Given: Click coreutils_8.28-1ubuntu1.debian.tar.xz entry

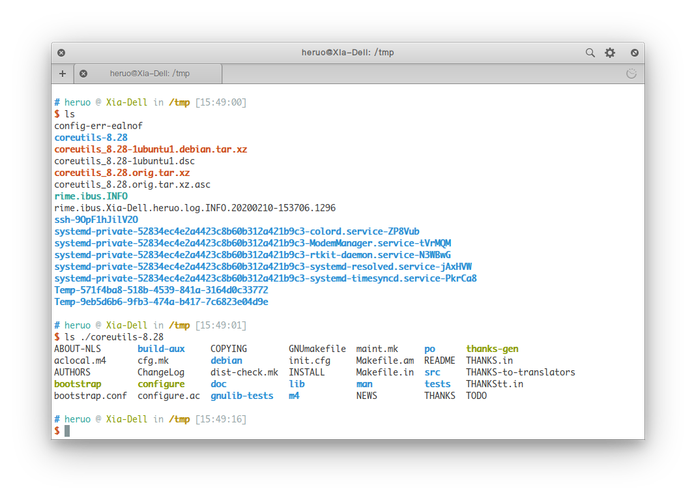Looking at the screenshot, I should 150,149.
